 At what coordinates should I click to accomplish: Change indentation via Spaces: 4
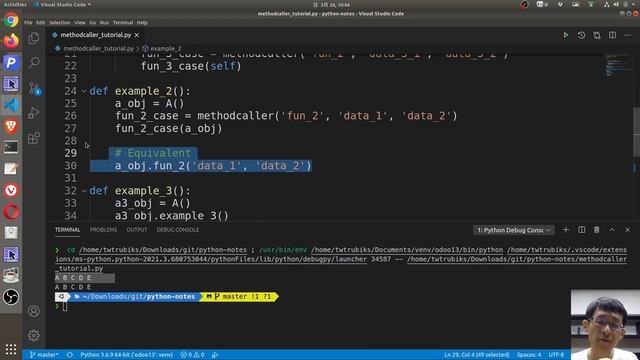coord(529,355)
